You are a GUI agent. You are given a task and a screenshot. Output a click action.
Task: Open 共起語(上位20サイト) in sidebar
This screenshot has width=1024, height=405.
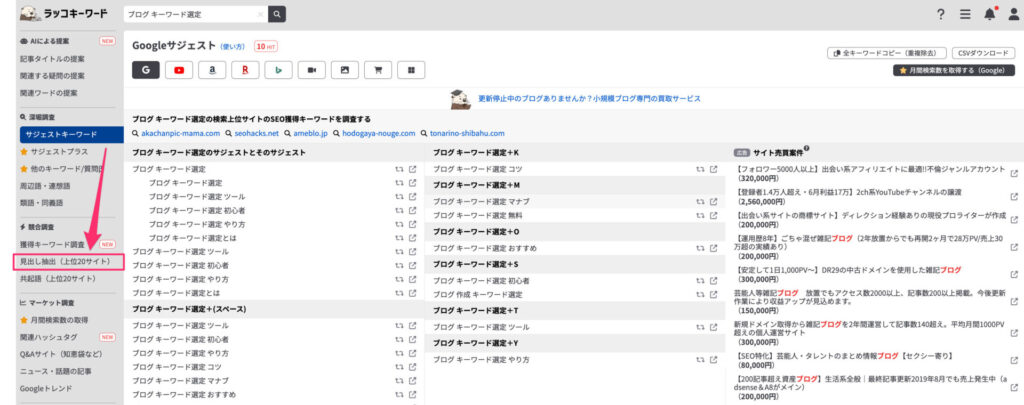pyautogui.click(x=57, y=279)
